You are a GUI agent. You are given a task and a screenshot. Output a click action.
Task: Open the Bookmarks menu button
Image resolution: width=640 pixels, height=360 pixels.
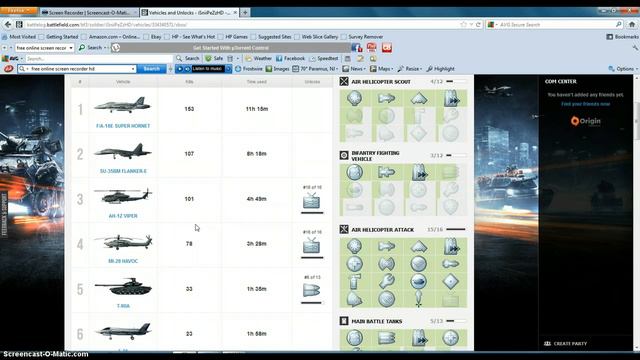(x=622, y=37)
